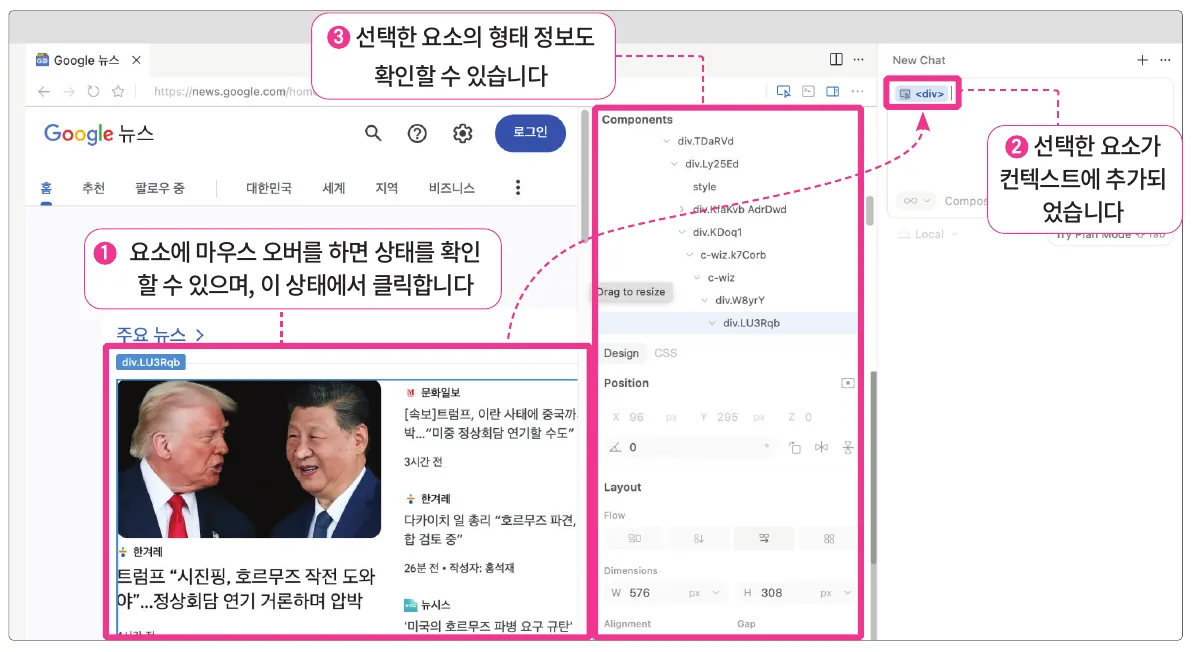This screenshot has height=652, width=1192.
Task: Flip the element vertically
Action: click(x=848, y=448)
